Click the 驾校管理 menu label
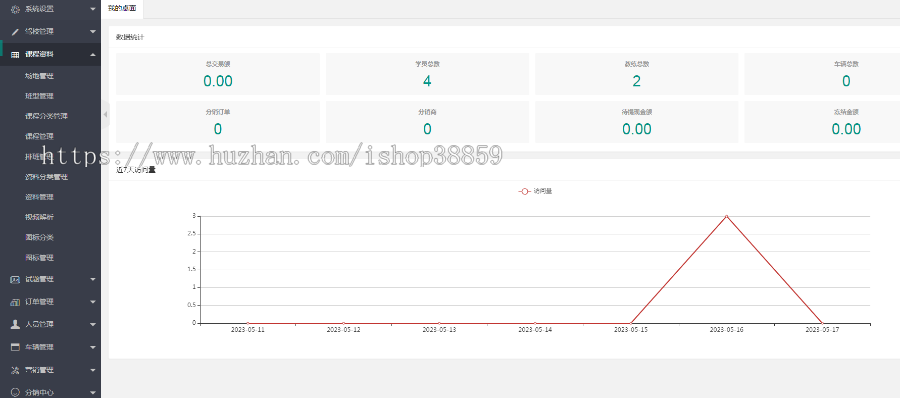The image size is (900, 398). [x=40, y=32]
